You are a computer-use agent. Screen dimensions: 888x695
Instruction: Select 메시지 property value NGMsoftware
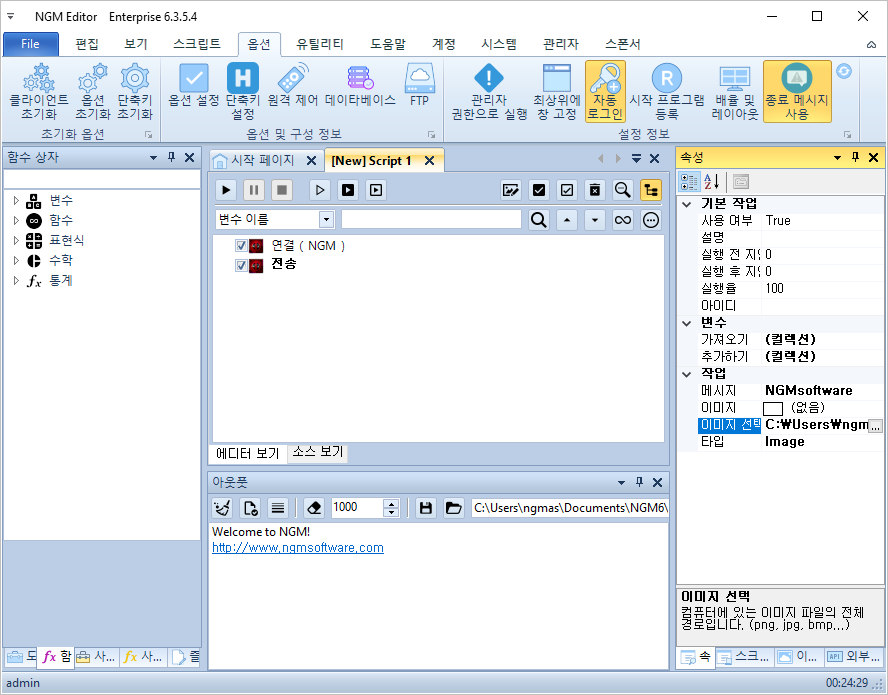(x=808, y=391)
